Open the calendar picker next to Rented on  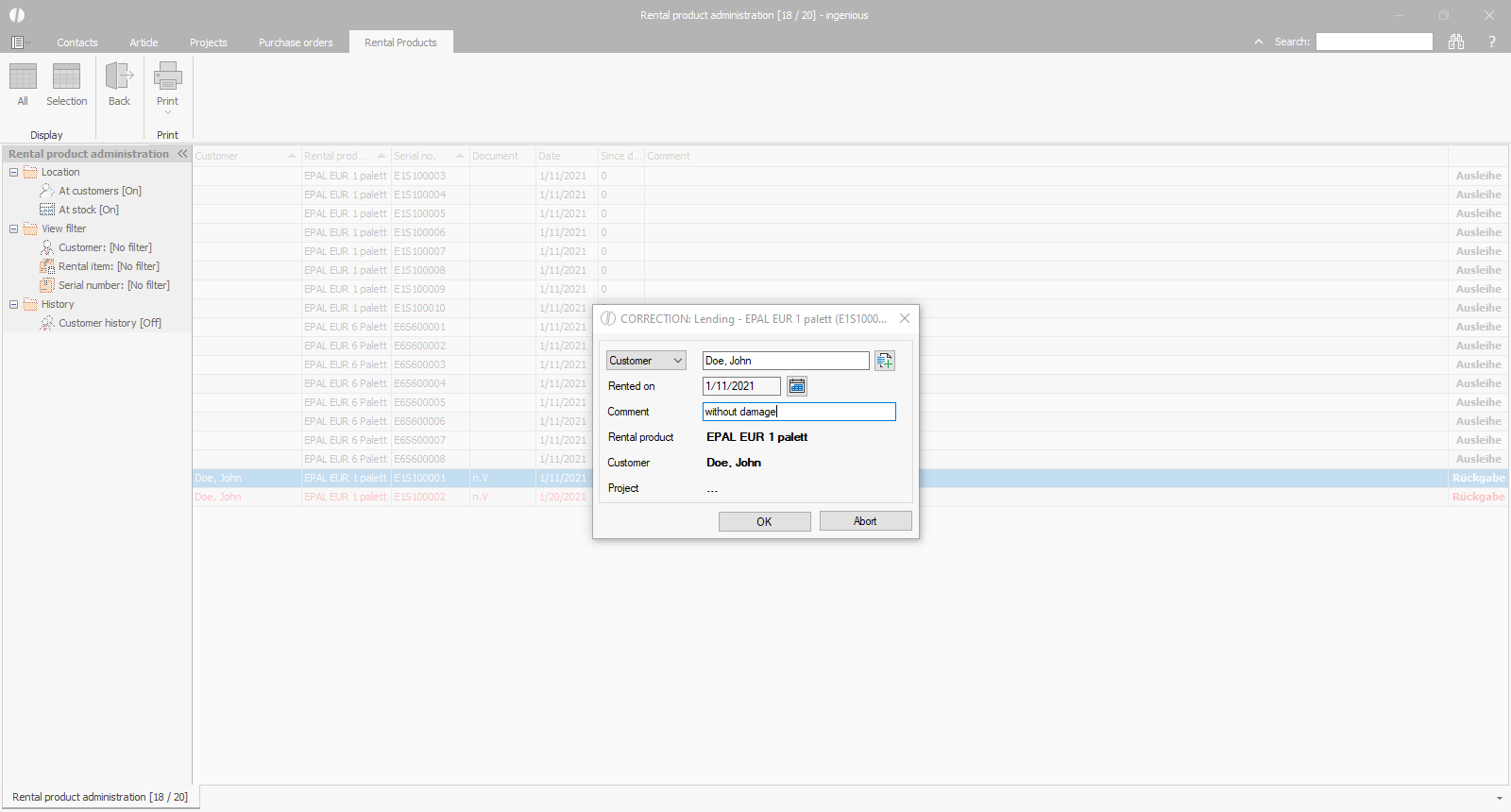tap(797, 386)
